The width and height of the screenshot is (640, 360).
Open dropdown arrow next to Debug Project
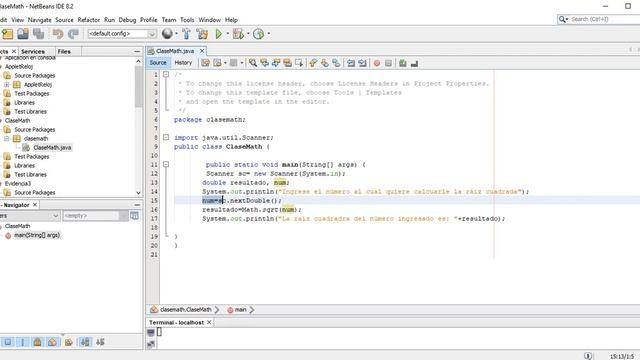(248, 34)
